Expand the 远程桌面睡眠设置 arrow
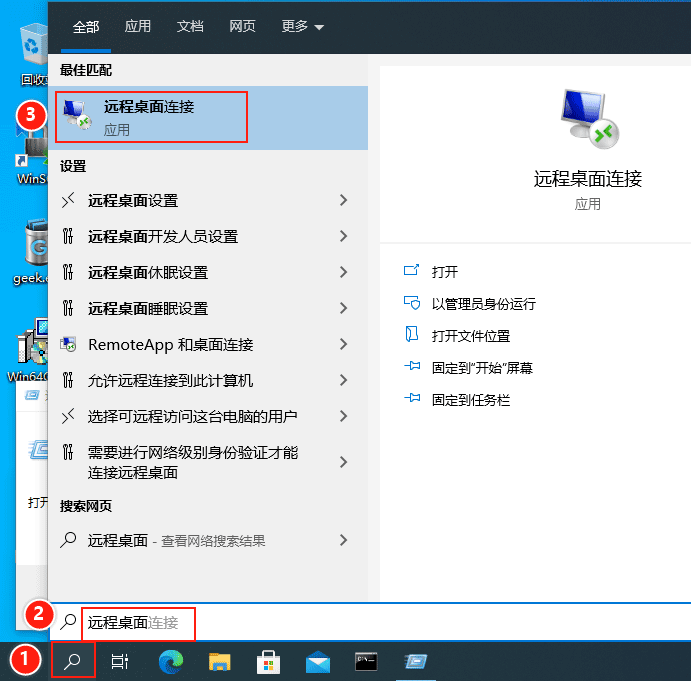Viewport: 691px width, 681px height. tap(344, 308)
